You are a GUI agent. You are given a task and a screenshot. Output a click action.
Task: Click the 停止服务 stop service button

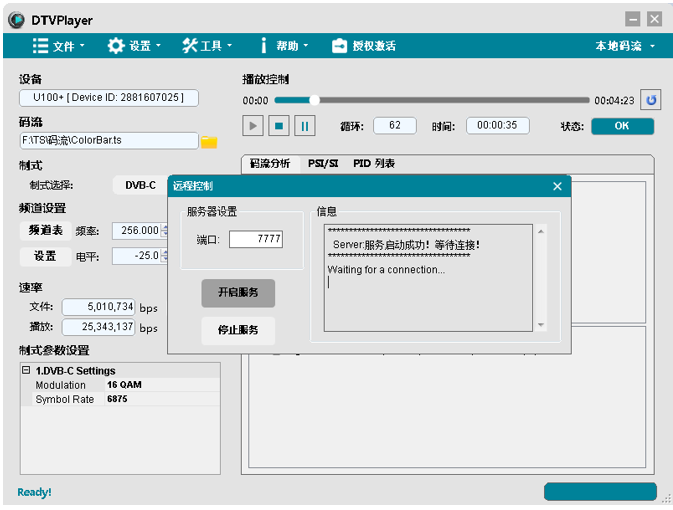pyautogui.click(x=238, y=330)
